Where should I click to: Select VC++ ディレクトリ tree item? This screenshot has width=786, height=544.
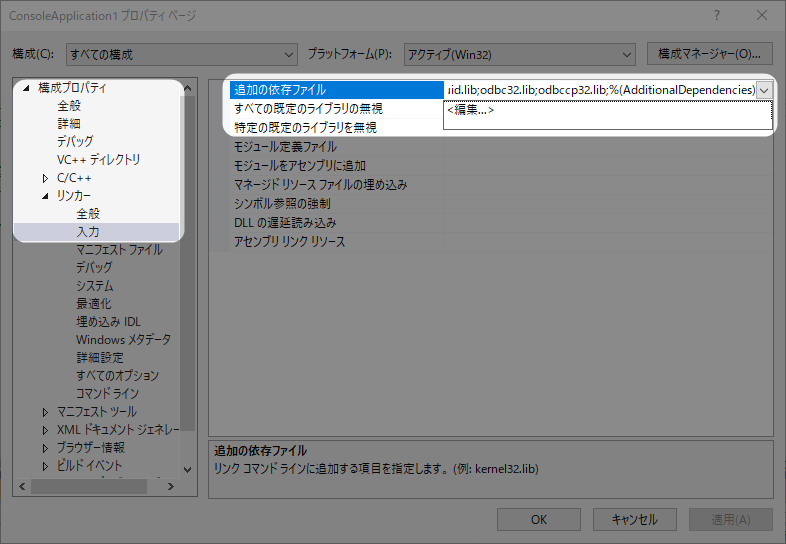click(x=98, y=159)
